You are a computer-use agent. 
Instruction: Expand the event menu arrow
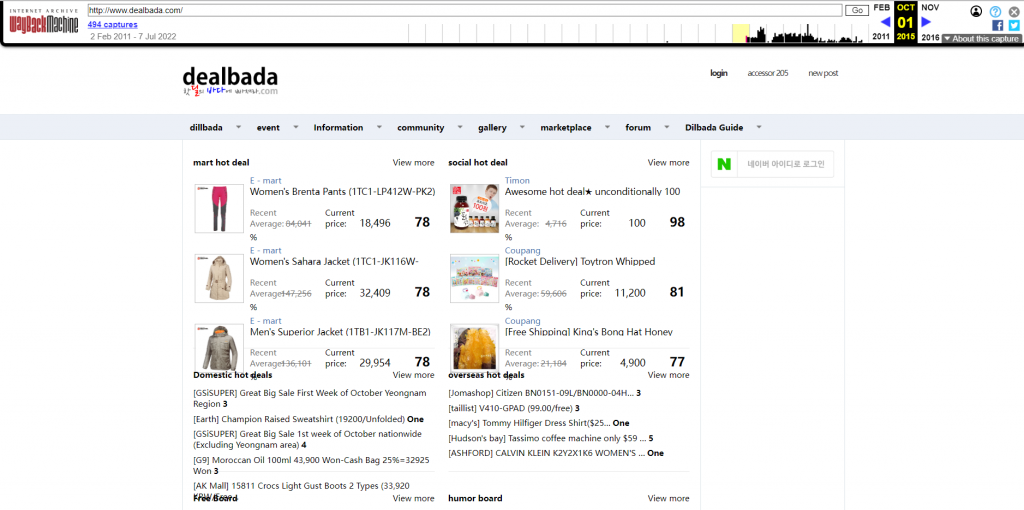pyautogui.click(x=296, y=127)
